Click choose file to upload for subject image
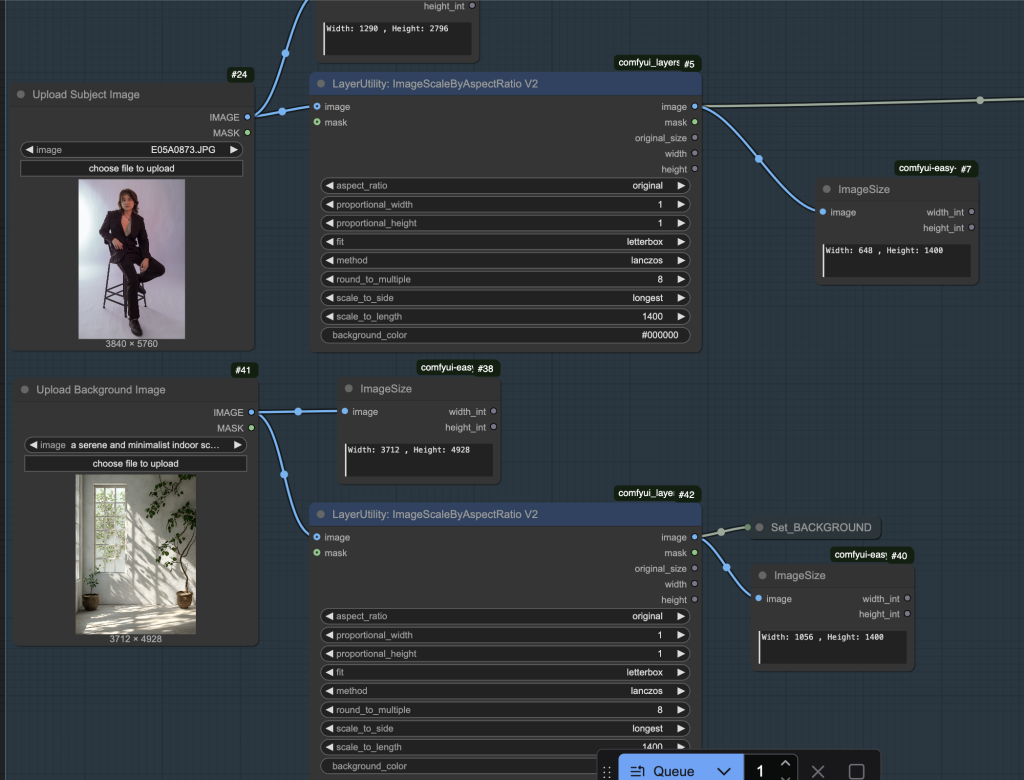 131,168
